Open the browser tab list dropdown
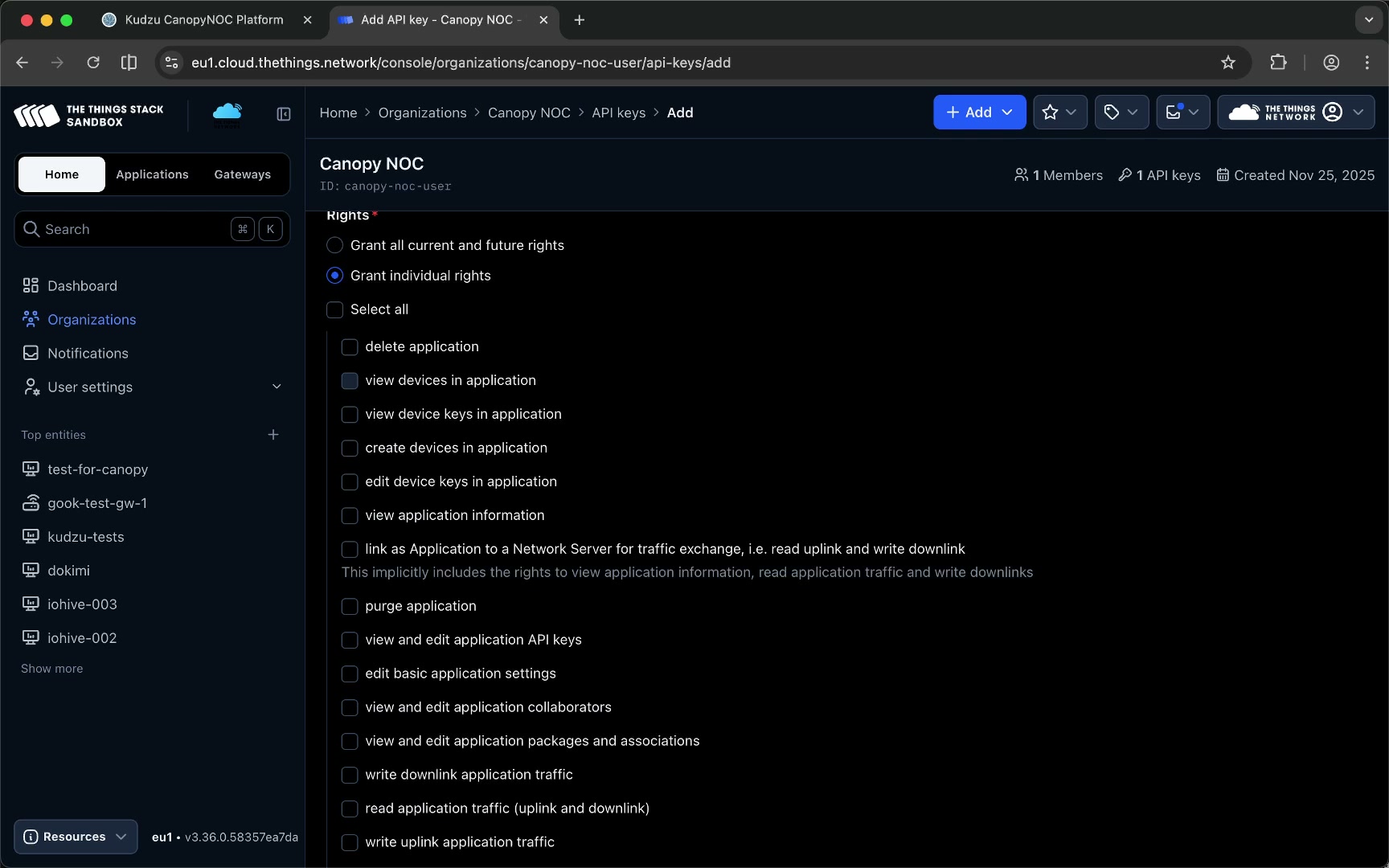1389x868 pixels. coord(1369,20)
